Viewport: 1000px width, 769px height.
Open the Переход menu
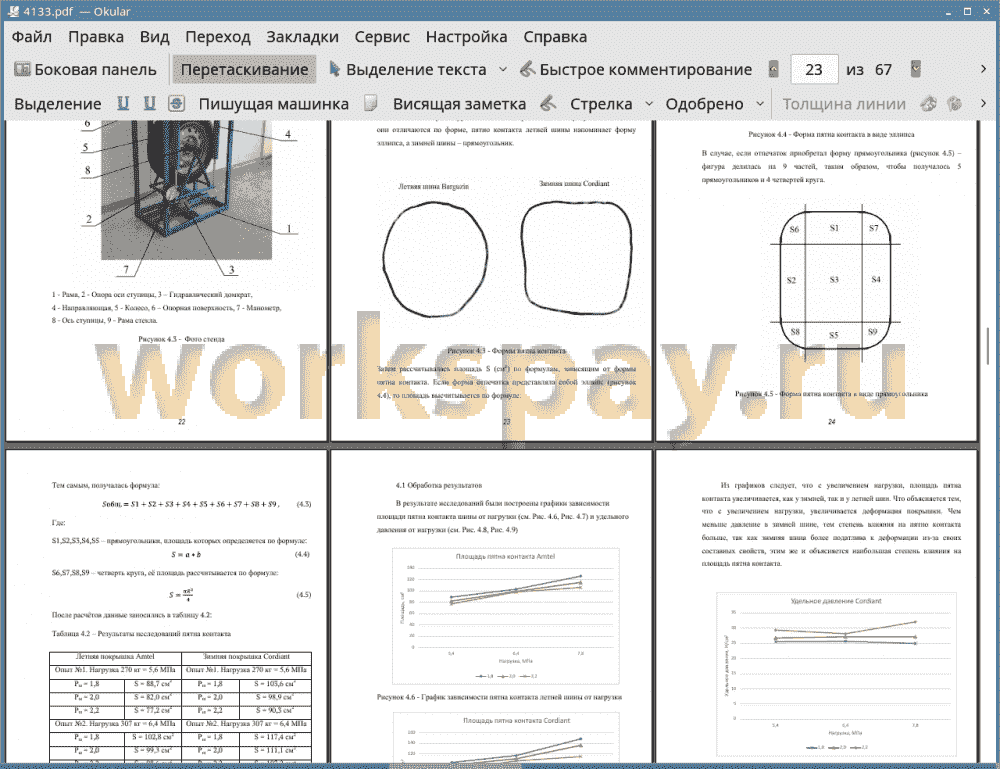[217, 37]
